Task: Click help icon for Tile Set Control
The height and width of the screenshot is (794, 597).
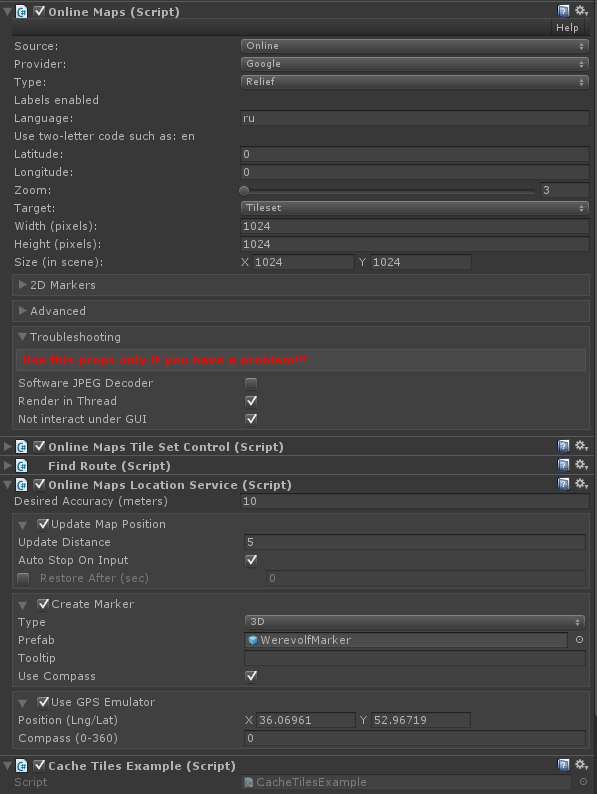Action: [x=563, y=446]
